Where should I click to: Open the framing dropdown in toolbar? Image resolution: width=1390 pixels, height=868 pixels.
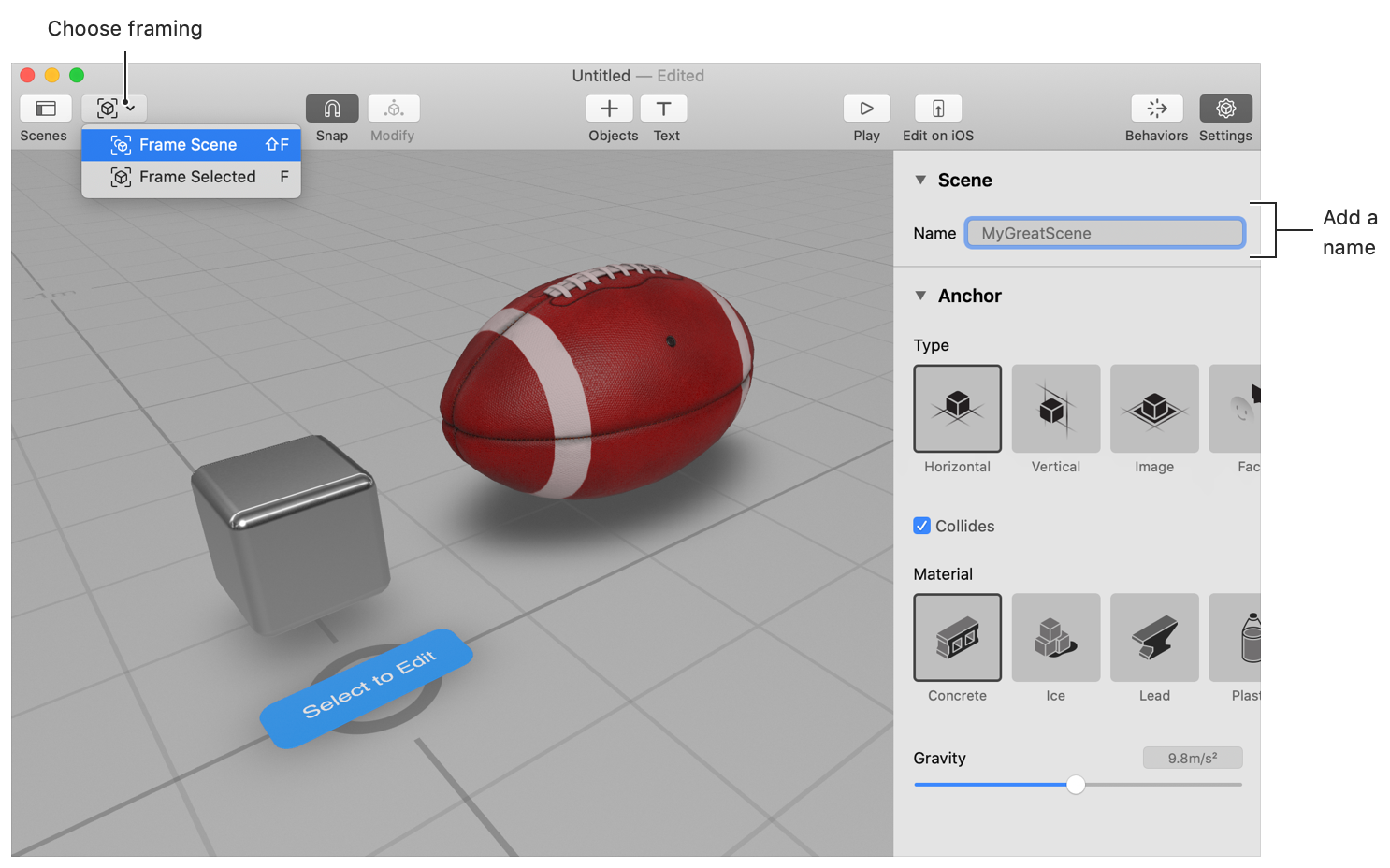click(x=115, y=108)
